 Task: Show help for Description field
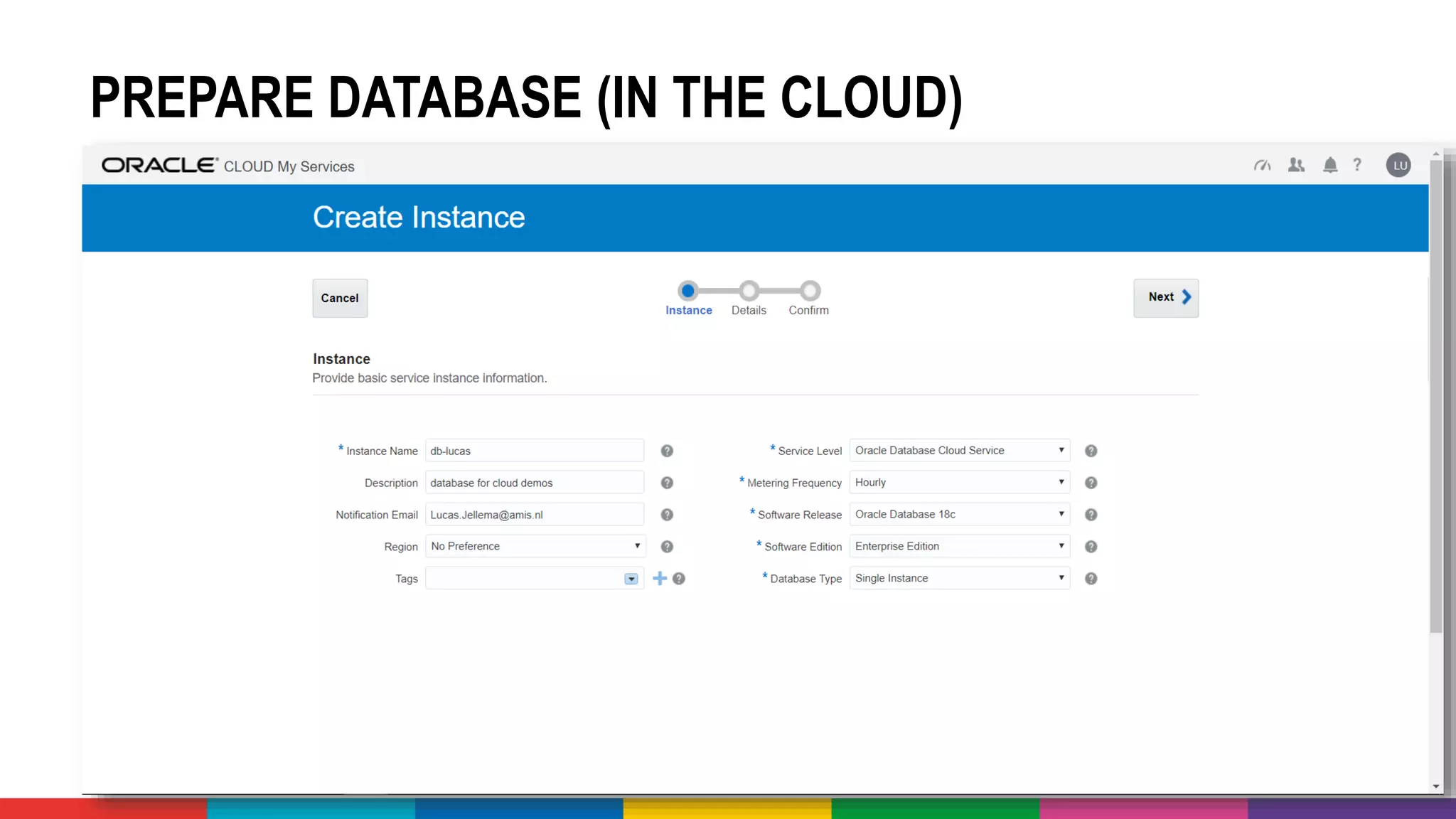667,483
